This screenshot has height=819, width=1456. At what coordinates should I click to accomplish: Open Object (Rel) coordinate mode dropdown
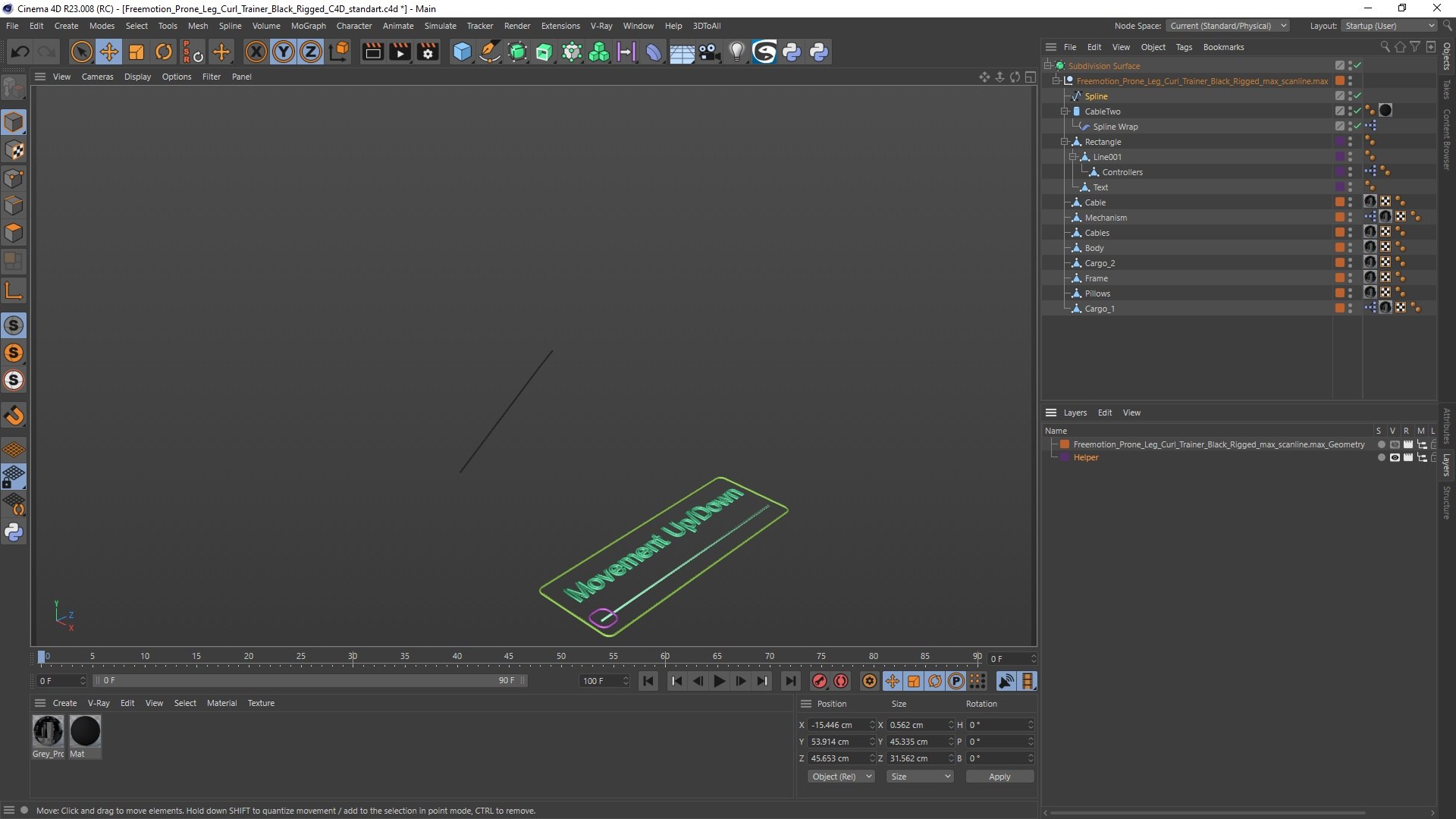[841, 777]
